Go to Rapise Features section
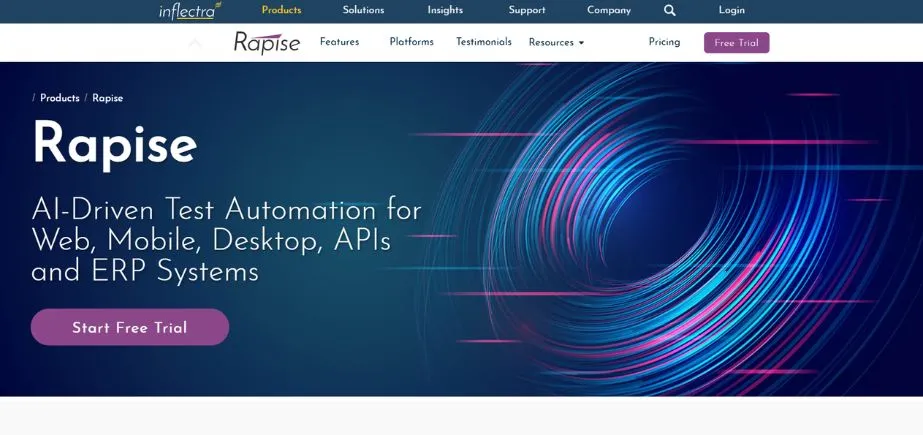The height and width of the screenshot is (435, 923). [x=340, y=42]
